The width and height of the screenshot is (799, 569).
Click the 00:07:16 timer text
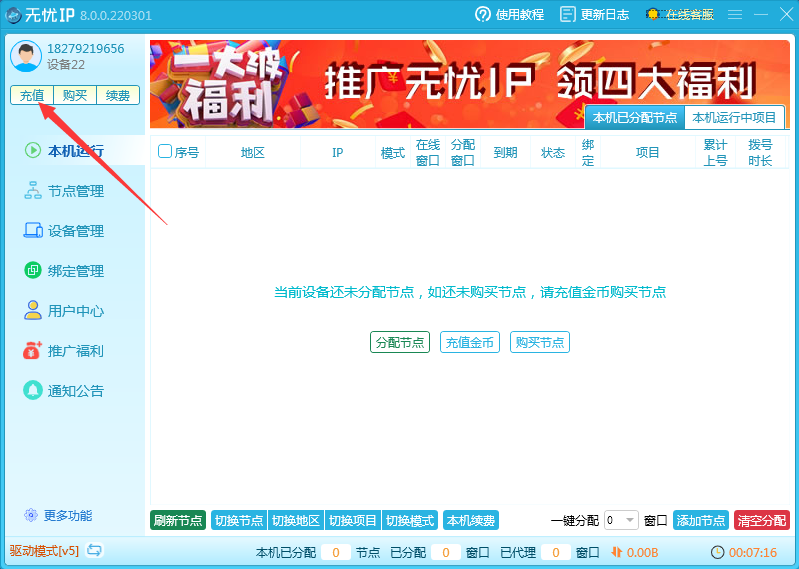(x=753, y=552)
